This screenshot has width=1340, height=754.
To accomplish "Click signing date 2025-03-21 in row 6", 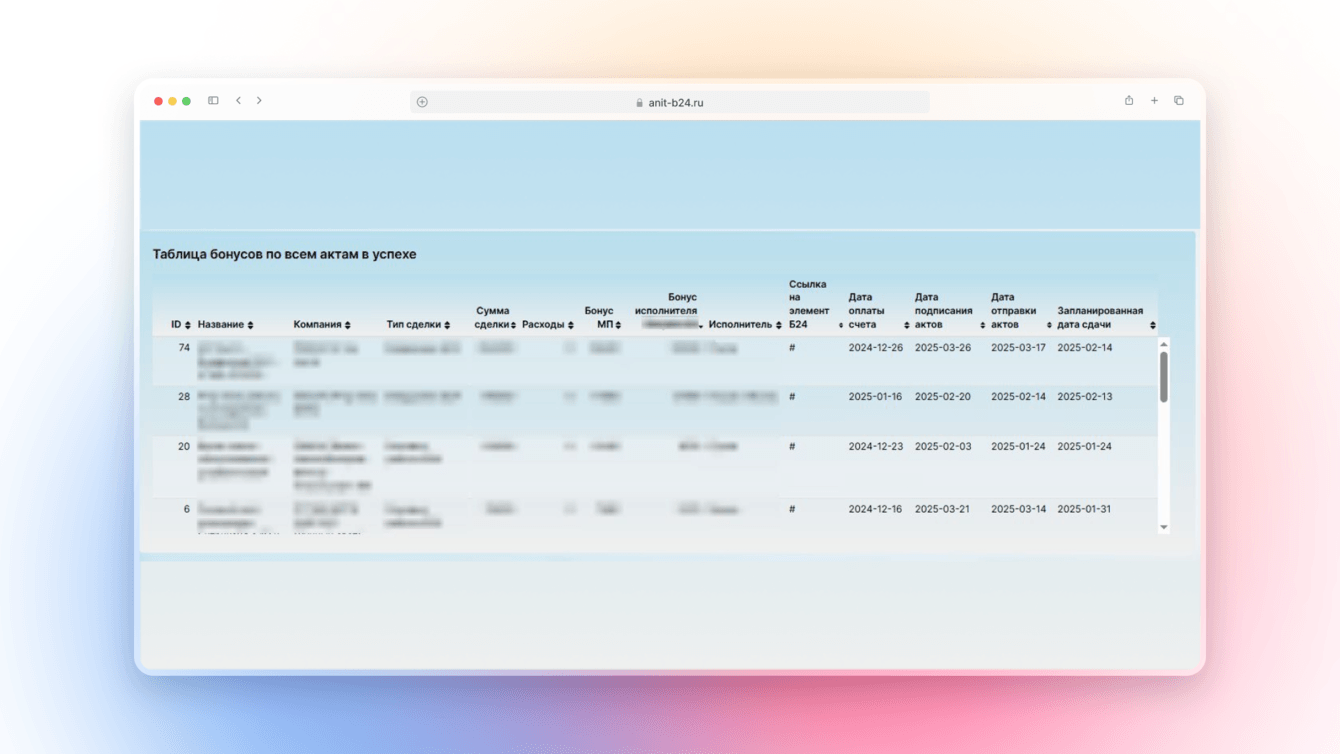I will 943,510.
